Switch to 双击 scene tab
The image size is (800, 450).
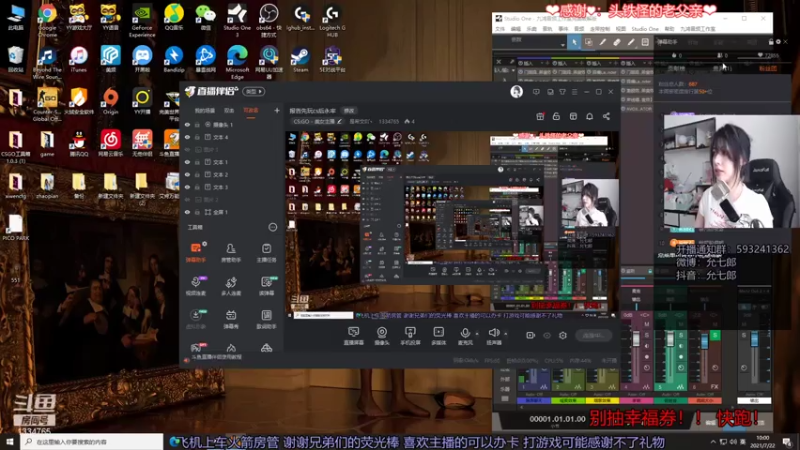point(229,111)
